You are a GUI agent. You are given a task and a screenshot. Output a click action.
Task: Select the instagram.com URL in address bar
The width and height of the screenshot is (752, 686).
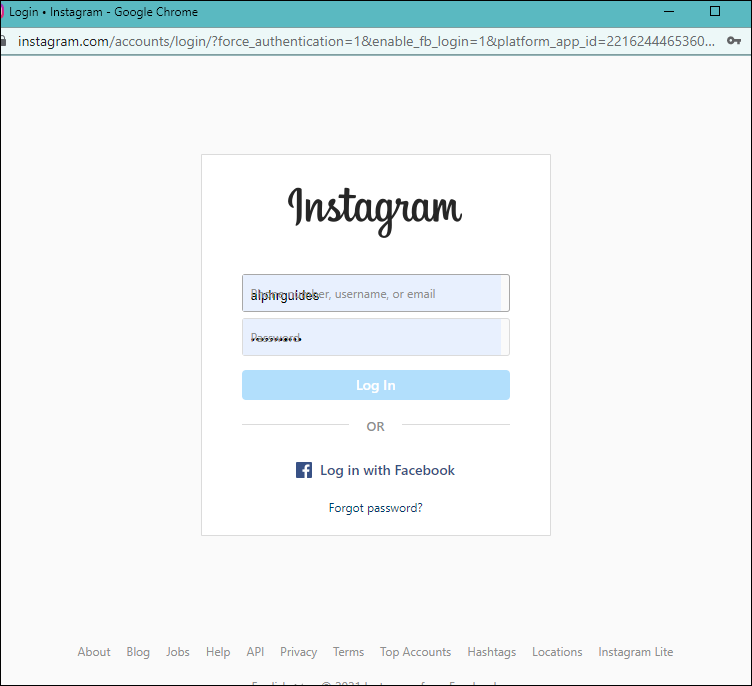(x=366, y=42)
